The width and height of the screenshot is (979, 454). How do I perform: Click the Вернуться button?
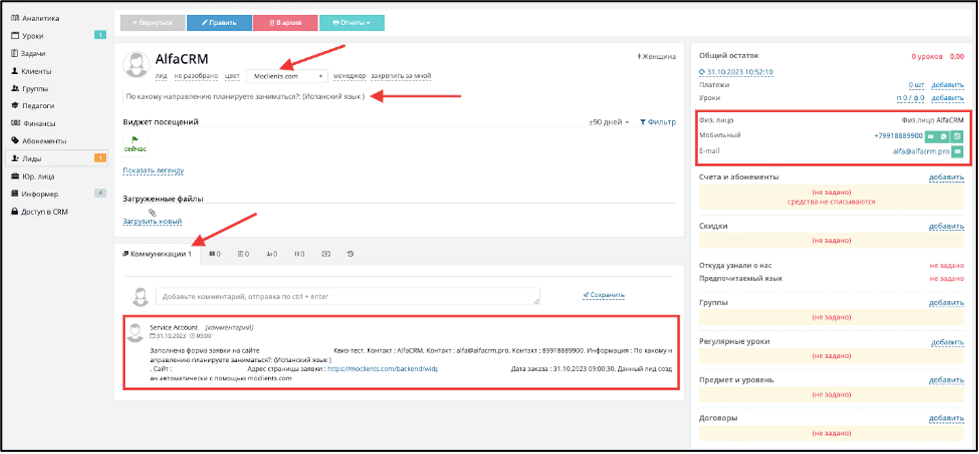point(152,22)
